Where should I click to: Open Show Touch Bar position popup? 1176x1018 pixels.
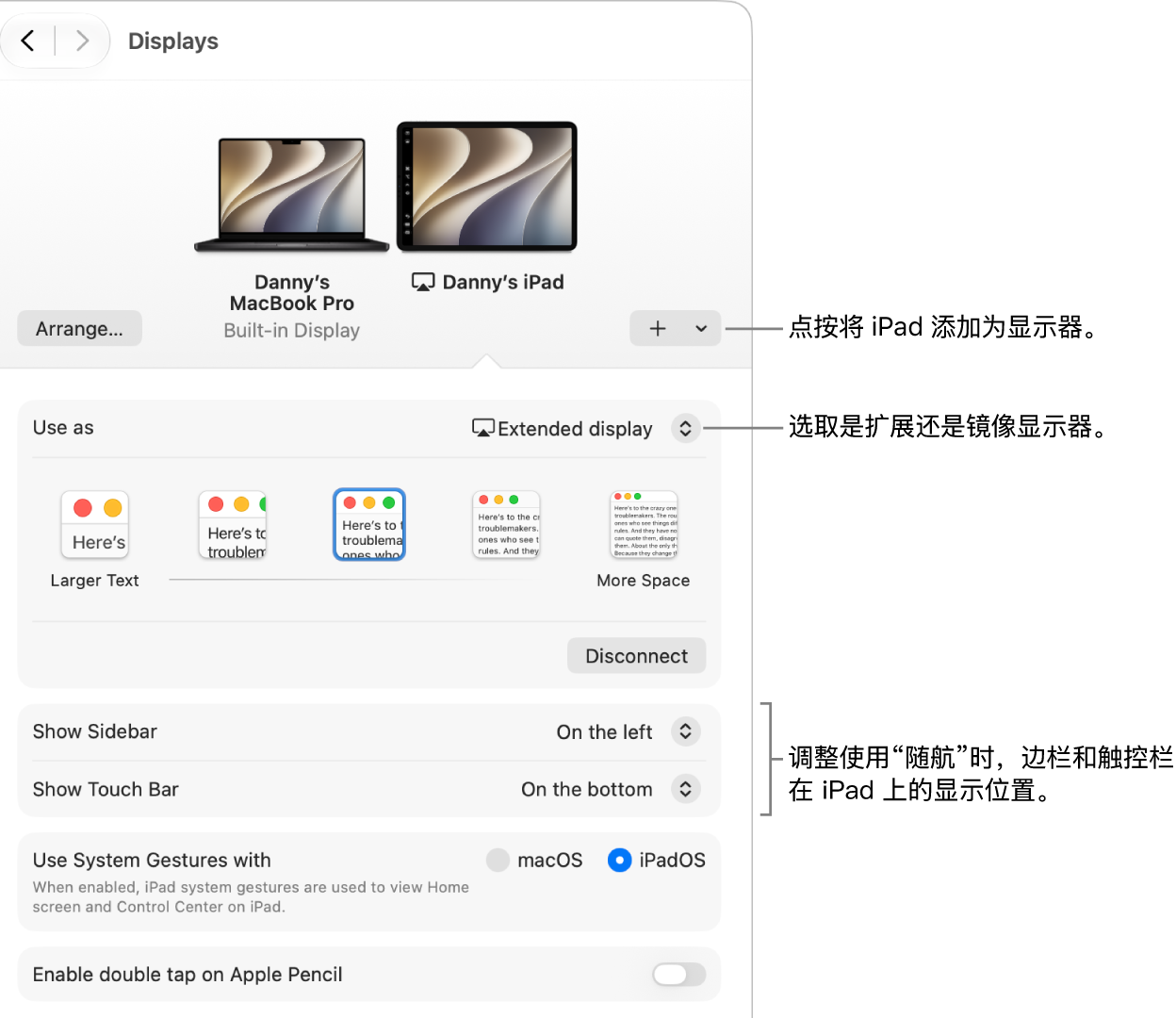tap(685, 789)
